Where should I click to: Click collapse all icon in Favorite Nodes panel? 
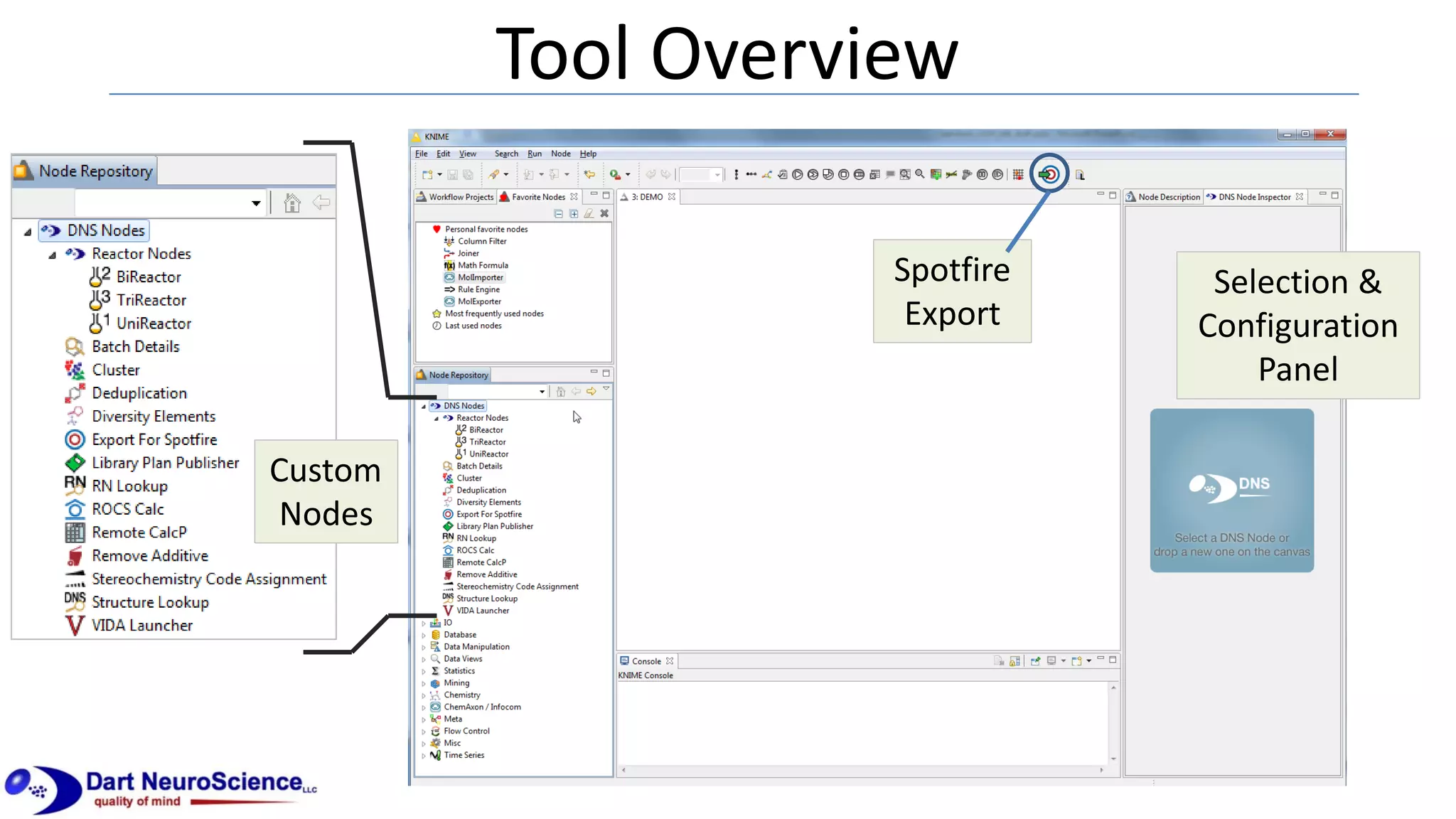(558, 213)
